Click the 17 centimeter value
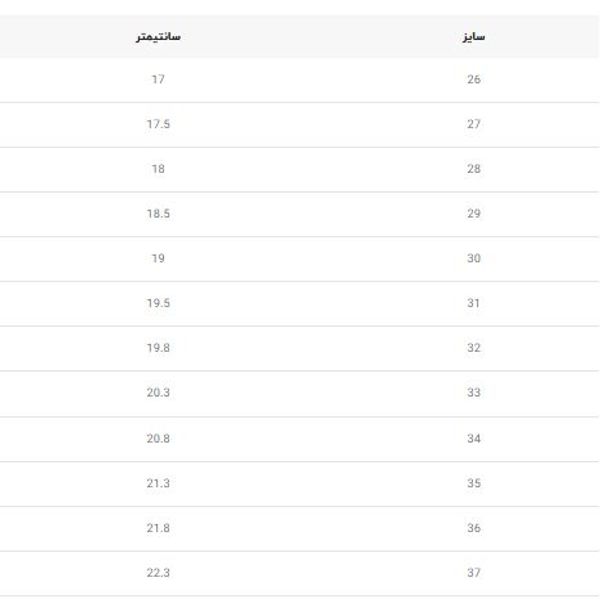The width and height of the screenshot is (600, 600). point(158,79)
